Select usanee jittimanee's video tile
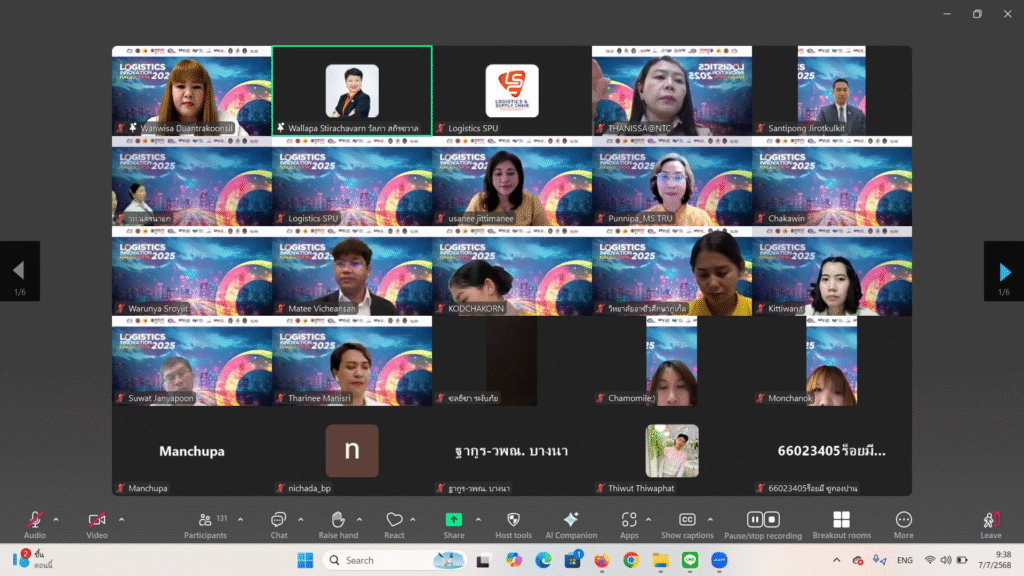Screen dimensions: 1024x576 pyautogui.click(x=512, y=182)
